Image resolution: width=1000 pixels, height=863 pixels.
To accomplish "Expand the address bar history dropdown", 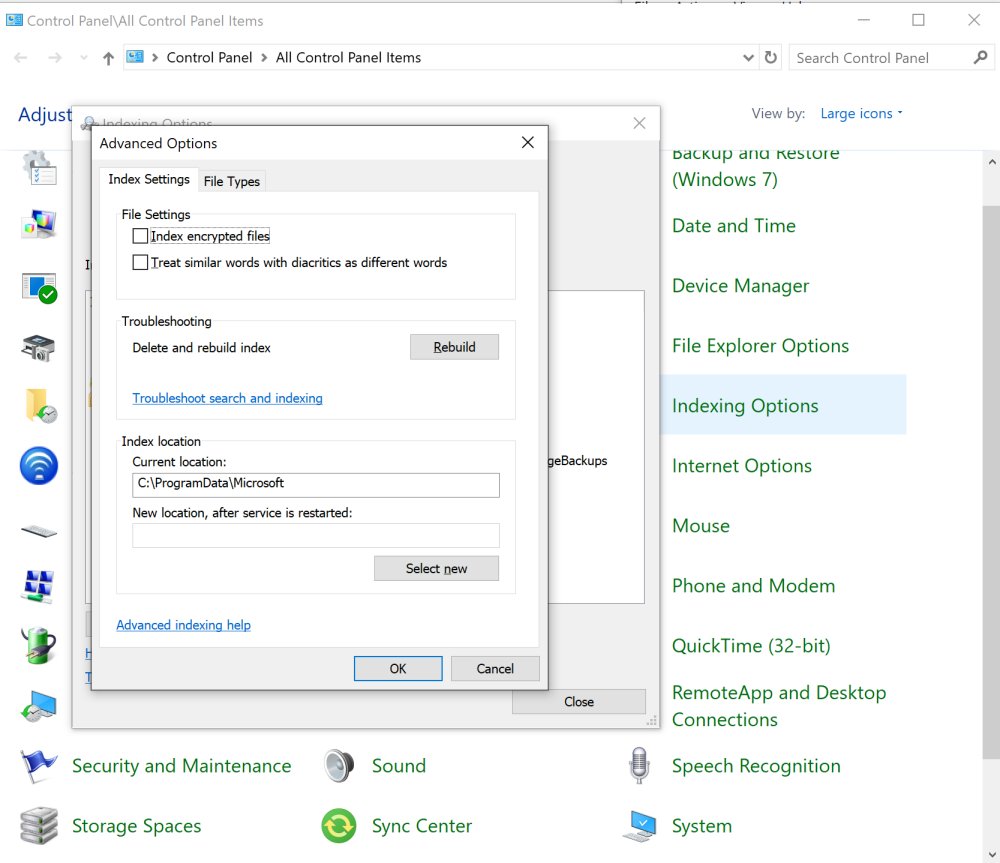I will pos(748,58).
